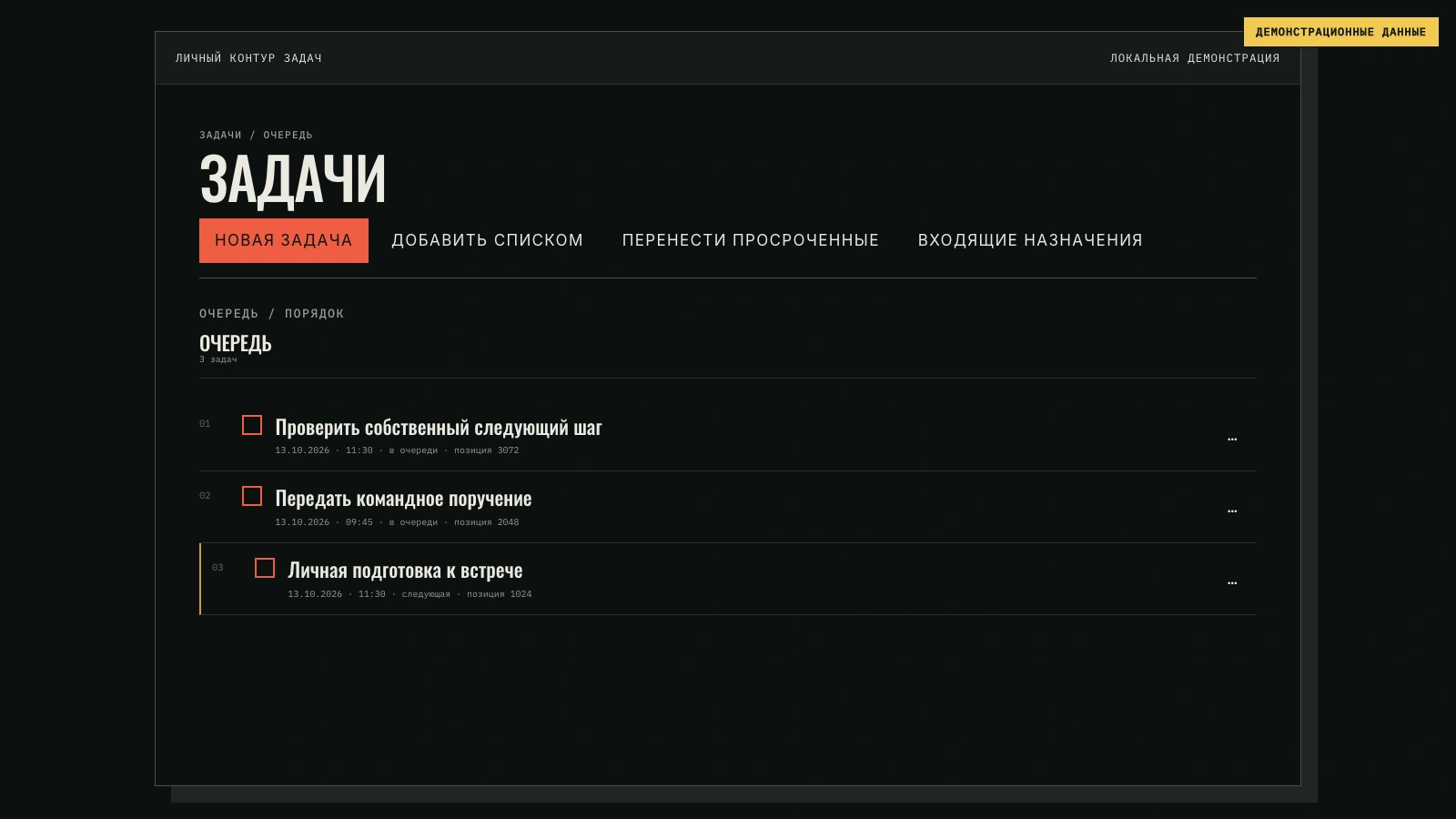Click the 'позиция 3072' metadata text
This screenshot has height=819, width=1456.
487,450
